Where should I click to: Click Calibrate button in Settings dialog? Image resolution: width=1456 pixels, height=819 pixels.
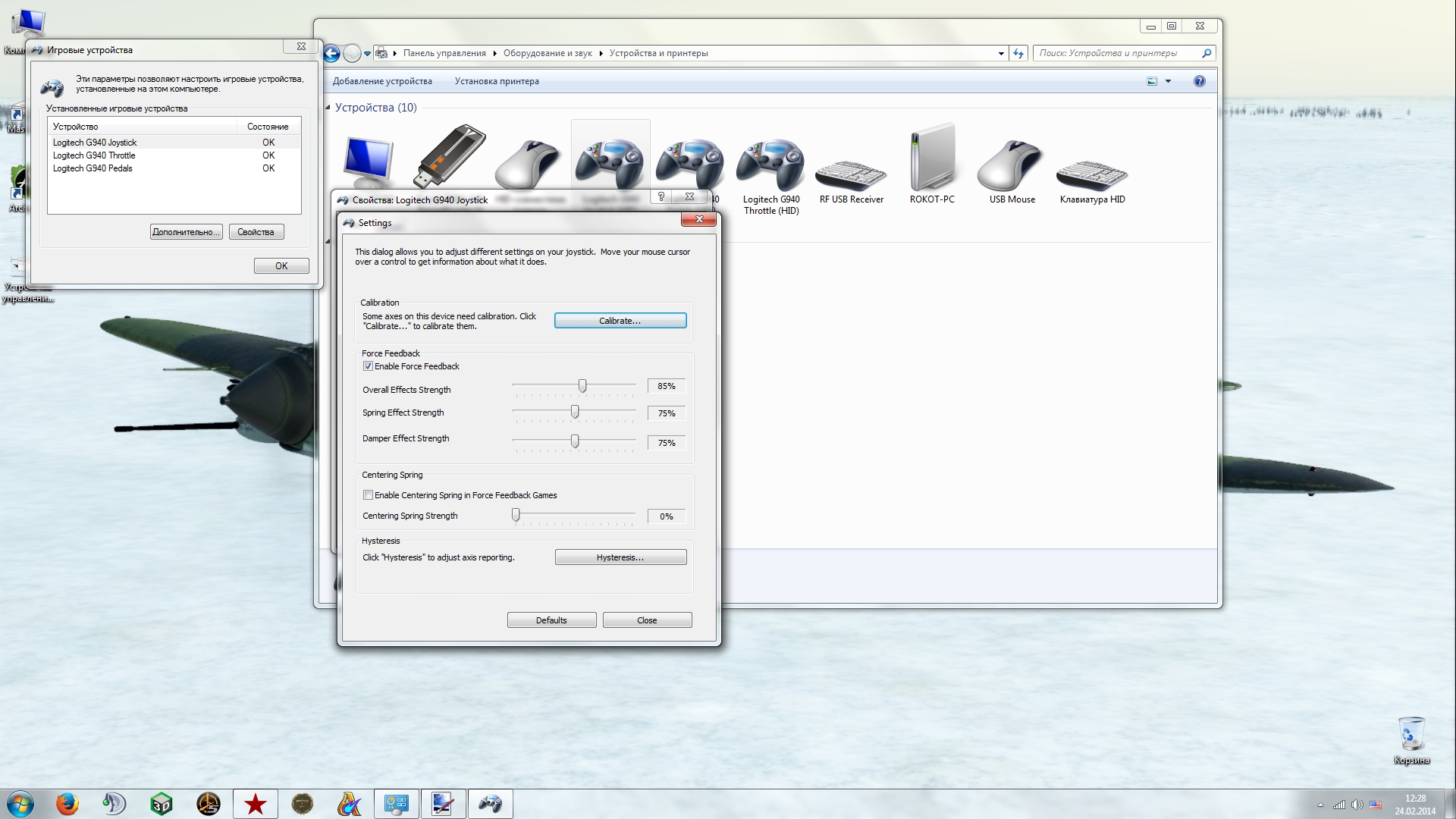click(620, 321)
